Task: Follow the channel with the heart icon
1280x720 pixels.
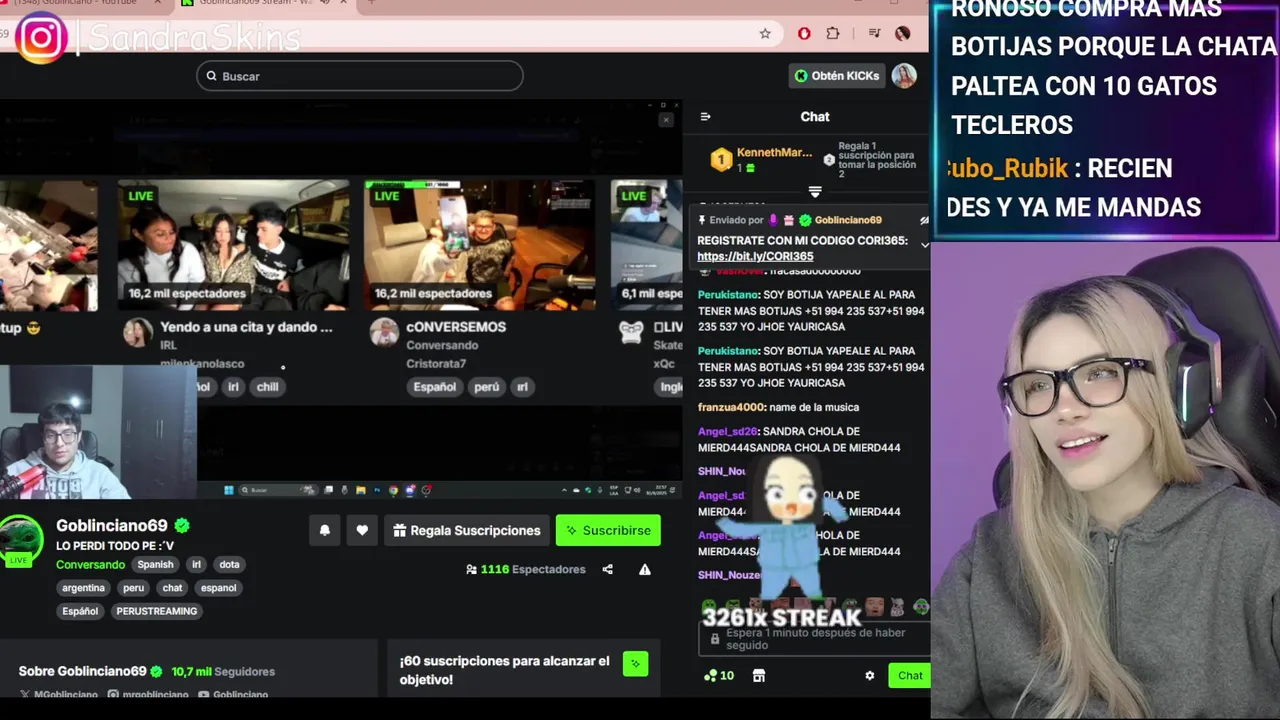Action: click(362, 531)
